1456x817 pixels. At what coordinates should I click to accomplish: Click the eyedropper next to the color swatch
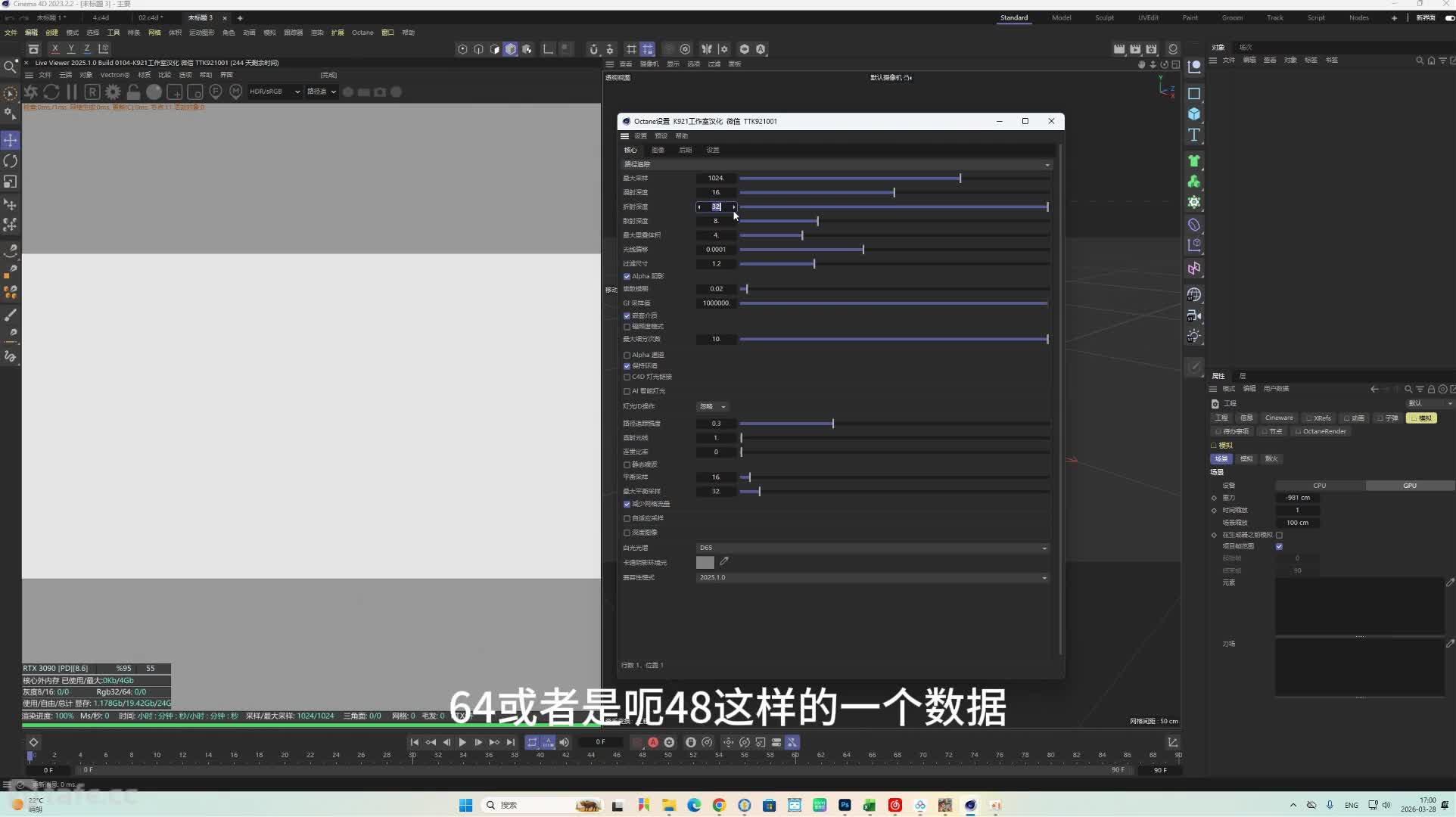pos(724,561)
